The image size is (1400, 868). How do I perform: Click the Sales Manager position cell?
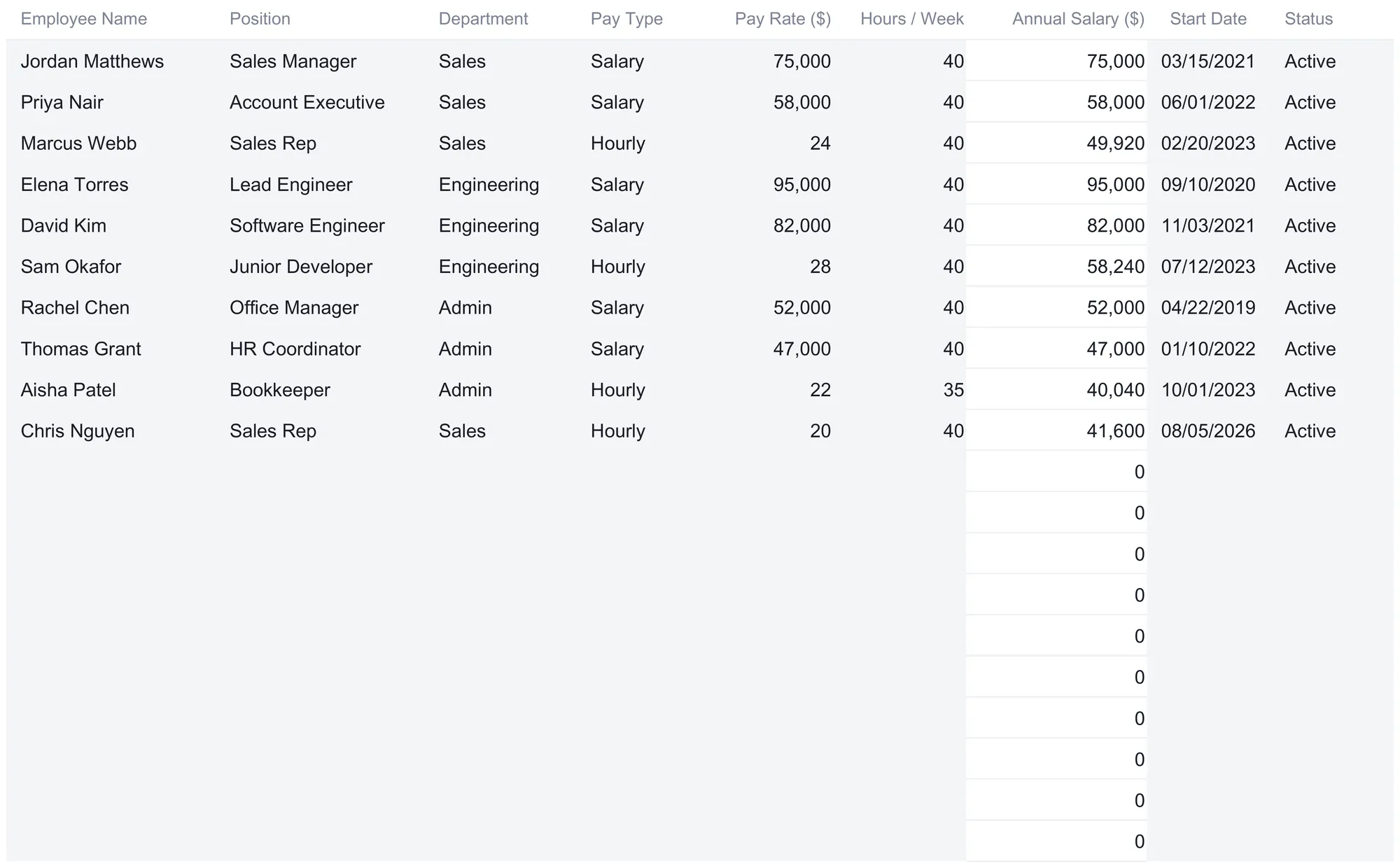tap(293, 62)
